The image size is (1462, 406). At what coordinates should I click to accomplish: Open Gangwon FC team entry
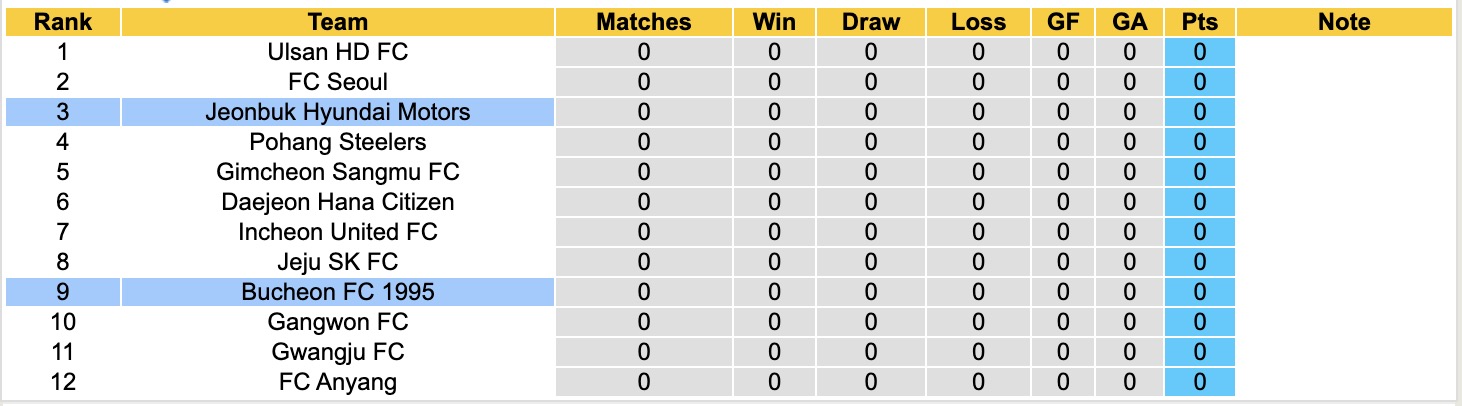point(338,322)
